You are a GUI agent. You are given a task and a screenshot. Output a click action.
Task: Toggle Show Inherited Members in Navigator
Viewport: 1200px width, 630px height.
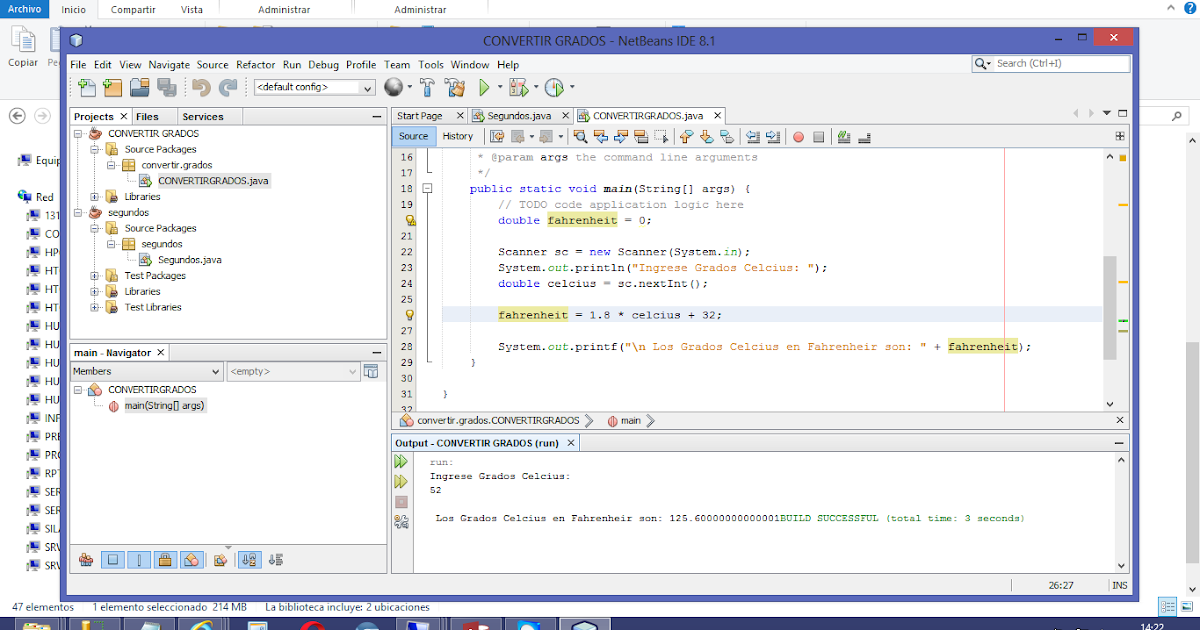pos(86,560)
